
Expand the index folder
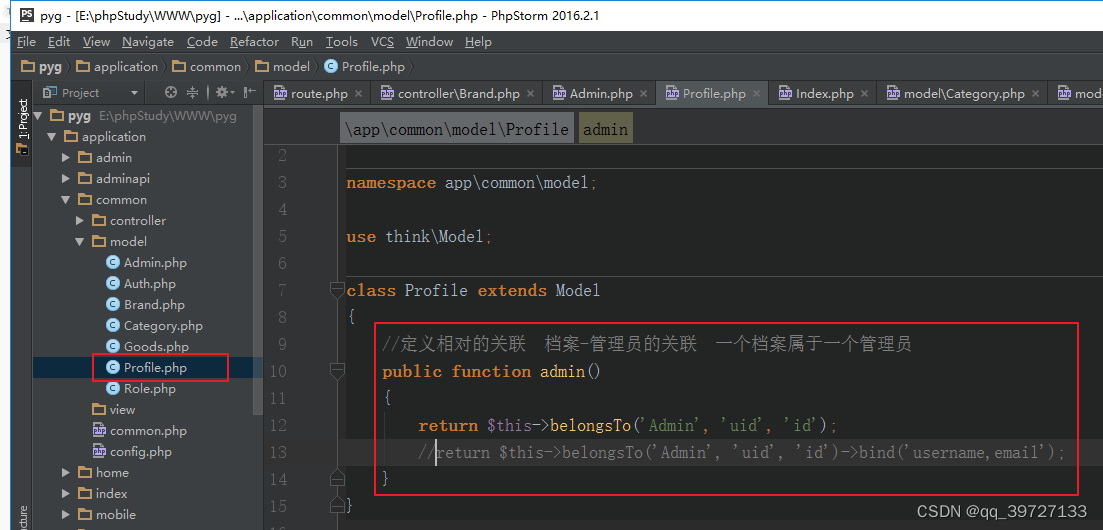[x=66, y=494]
